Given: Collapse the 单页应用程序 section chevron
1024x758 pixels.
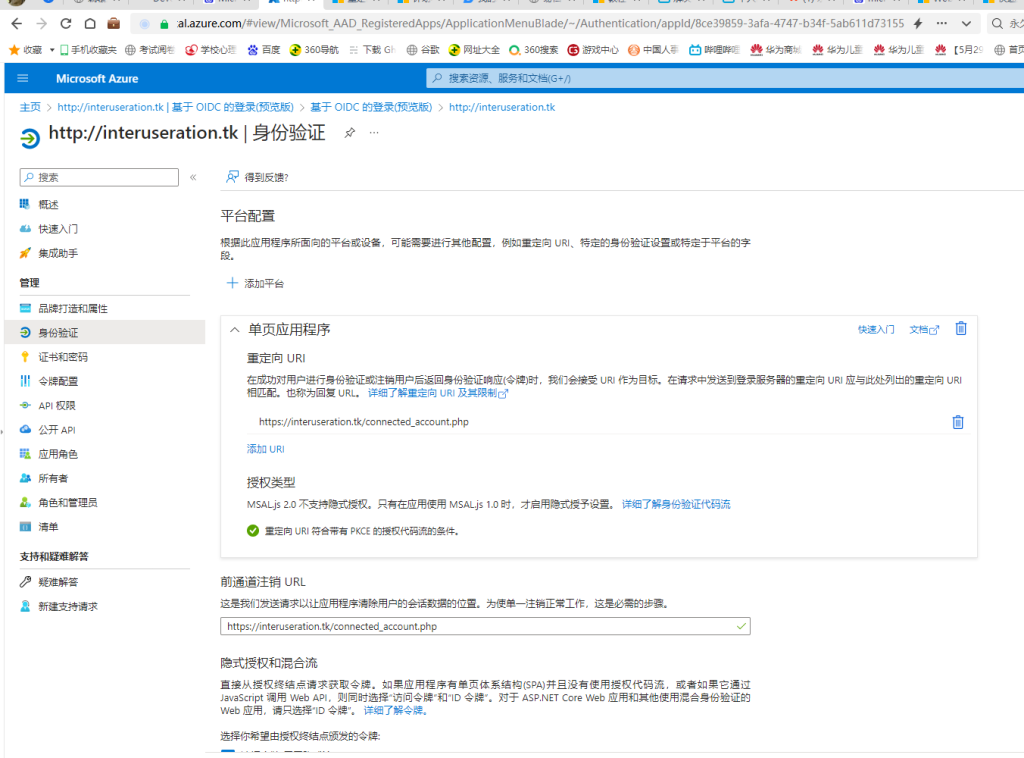Looking at the screenshot, I should click(x=234, y=330).
